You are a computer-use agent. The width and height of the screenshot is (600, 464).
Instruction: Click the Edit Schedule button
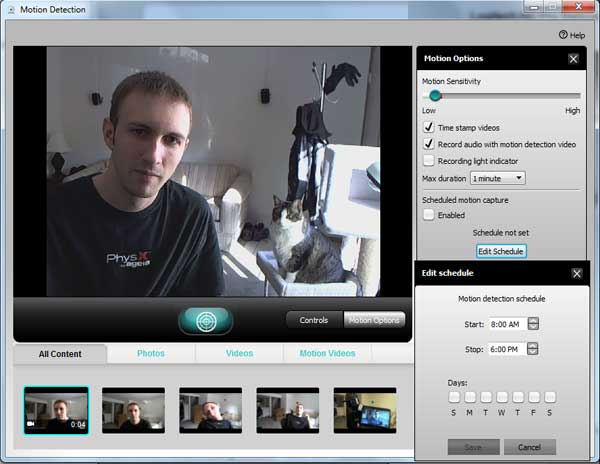tap(501, 251)
